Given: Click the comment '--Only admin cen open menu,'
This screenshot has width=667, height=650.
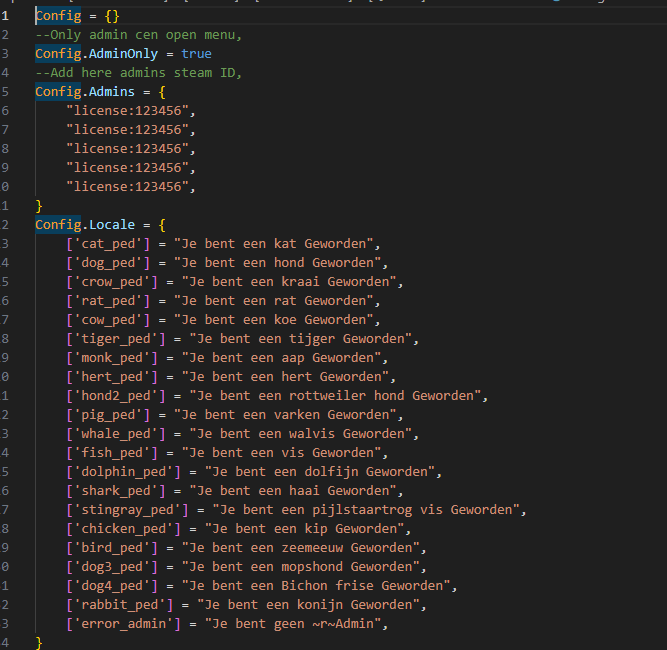Looking at the screenshot, I should pos(139,35).
